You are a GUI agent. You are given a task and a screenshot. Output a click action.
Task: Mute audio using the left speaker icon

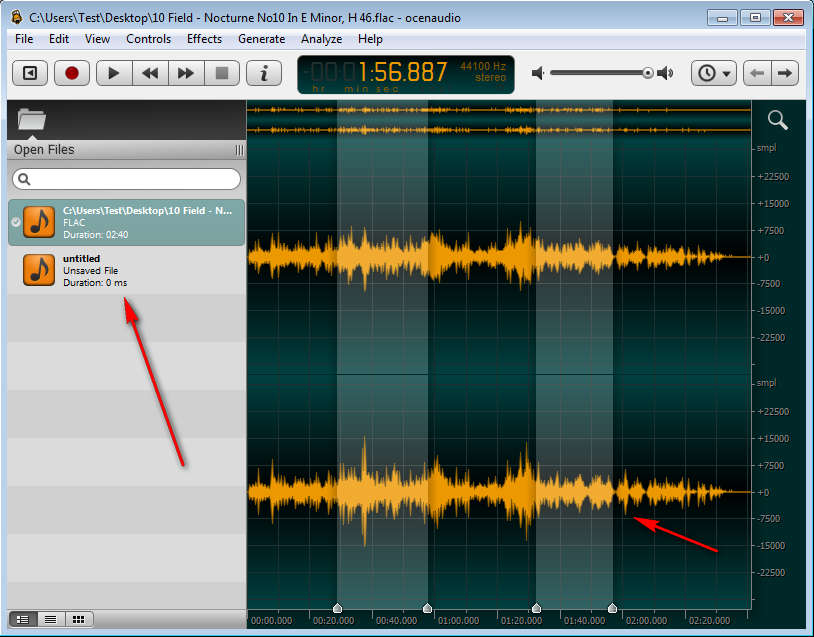click(539, 73)
